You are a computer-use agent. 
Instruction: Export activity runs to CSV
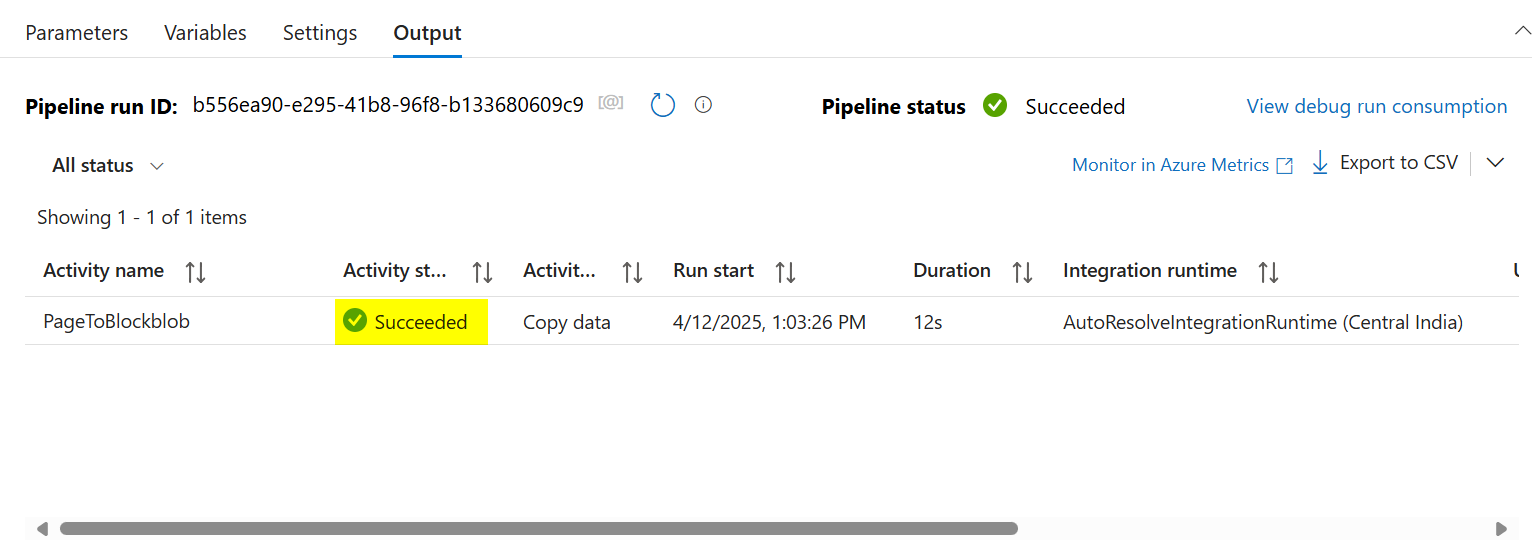point(1385,163)
